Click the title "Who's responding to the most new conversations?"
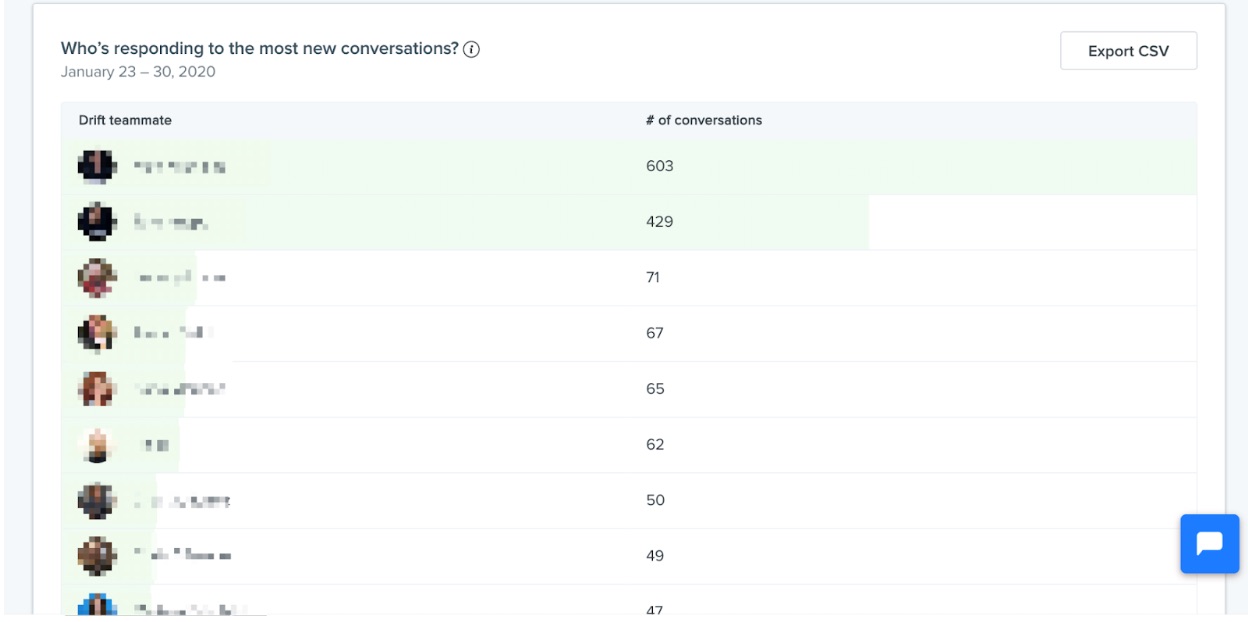The width and height of the screenshot is (1248, 622). (x=260, y=48)
